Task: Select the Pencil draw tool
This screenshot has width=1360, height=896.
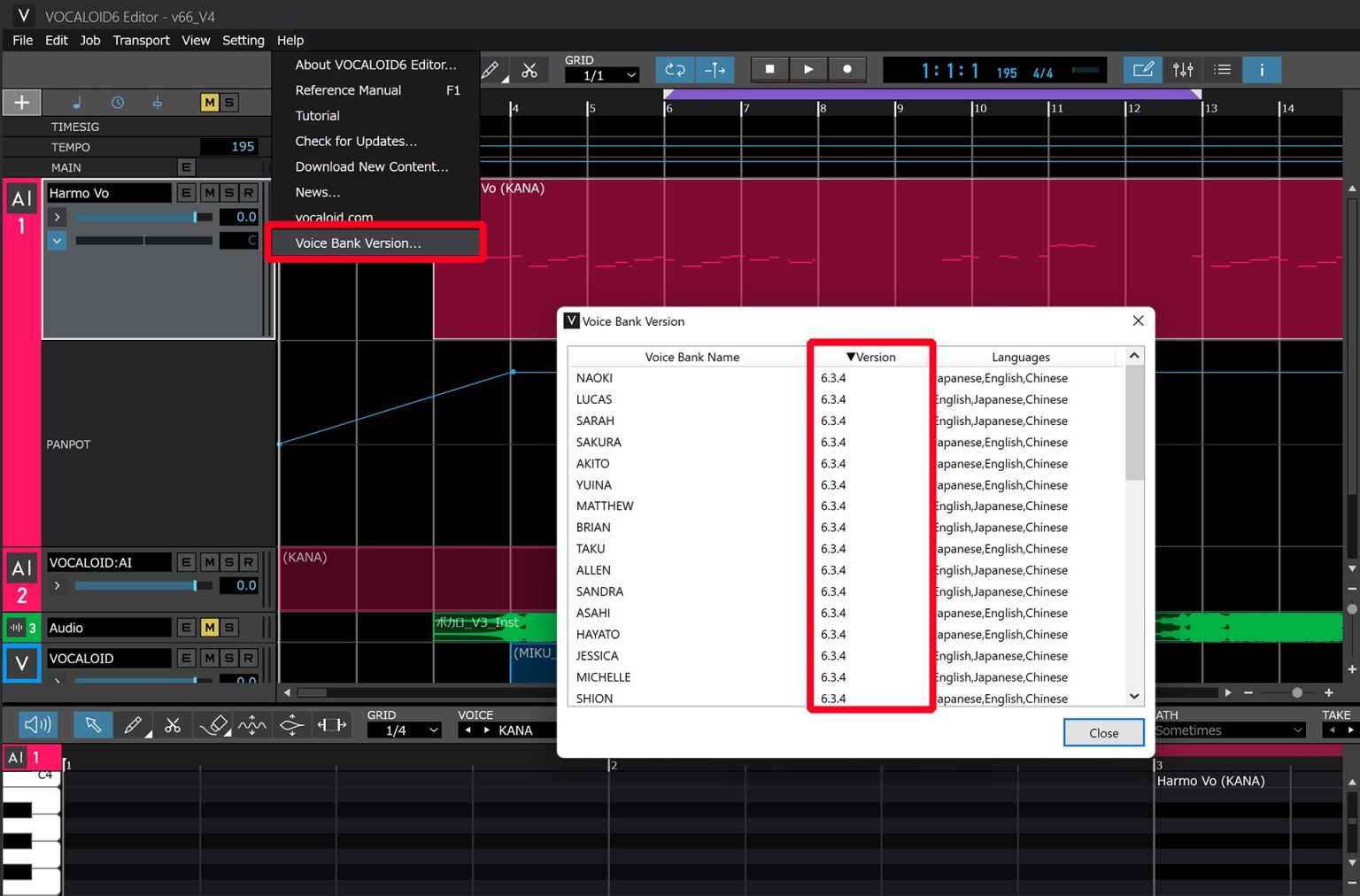Action: pyautogui.click(x=134, y=724)
